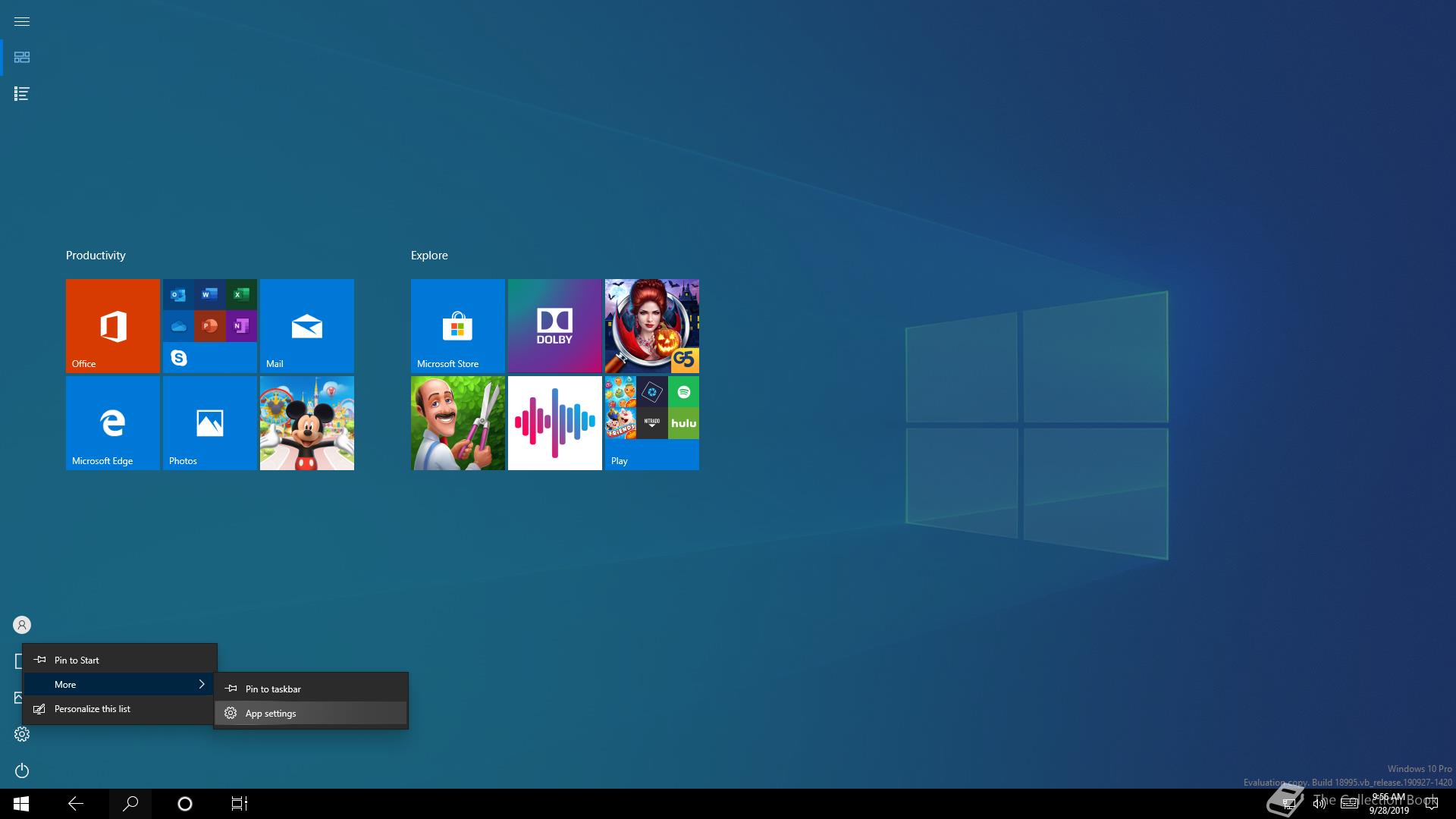Click Personalize this list
Screen dimensions: 1456x819
pos(92,709)
